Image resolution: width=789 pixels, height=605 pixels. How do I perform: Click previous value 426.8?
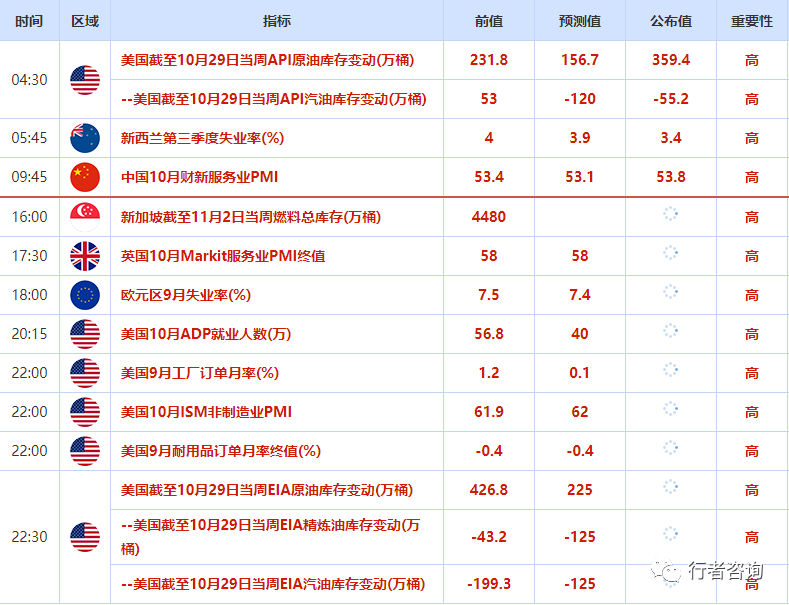coord(489,490)
